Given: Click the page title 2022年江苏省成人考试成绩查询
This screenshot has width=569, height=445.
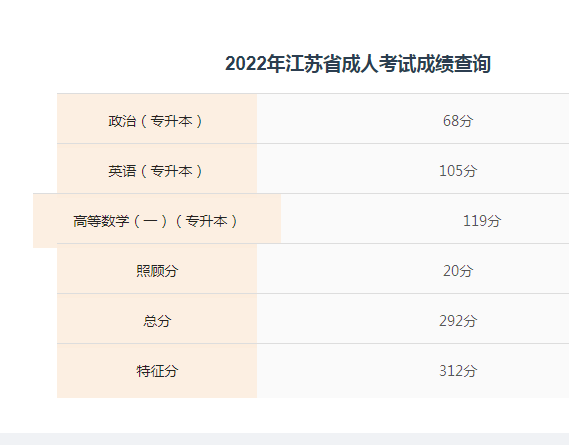Looking at the screenshot, I should [357, 64].
